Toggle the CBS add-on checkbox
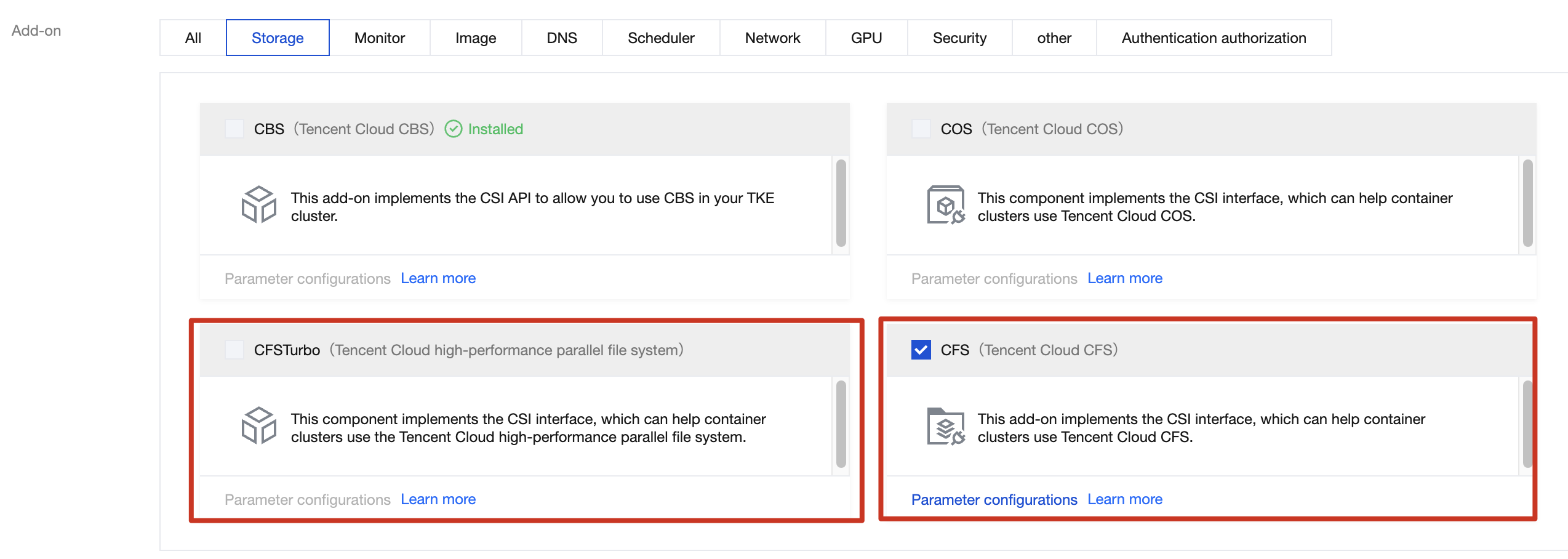1568x559 pixels. tap(234, 129)
